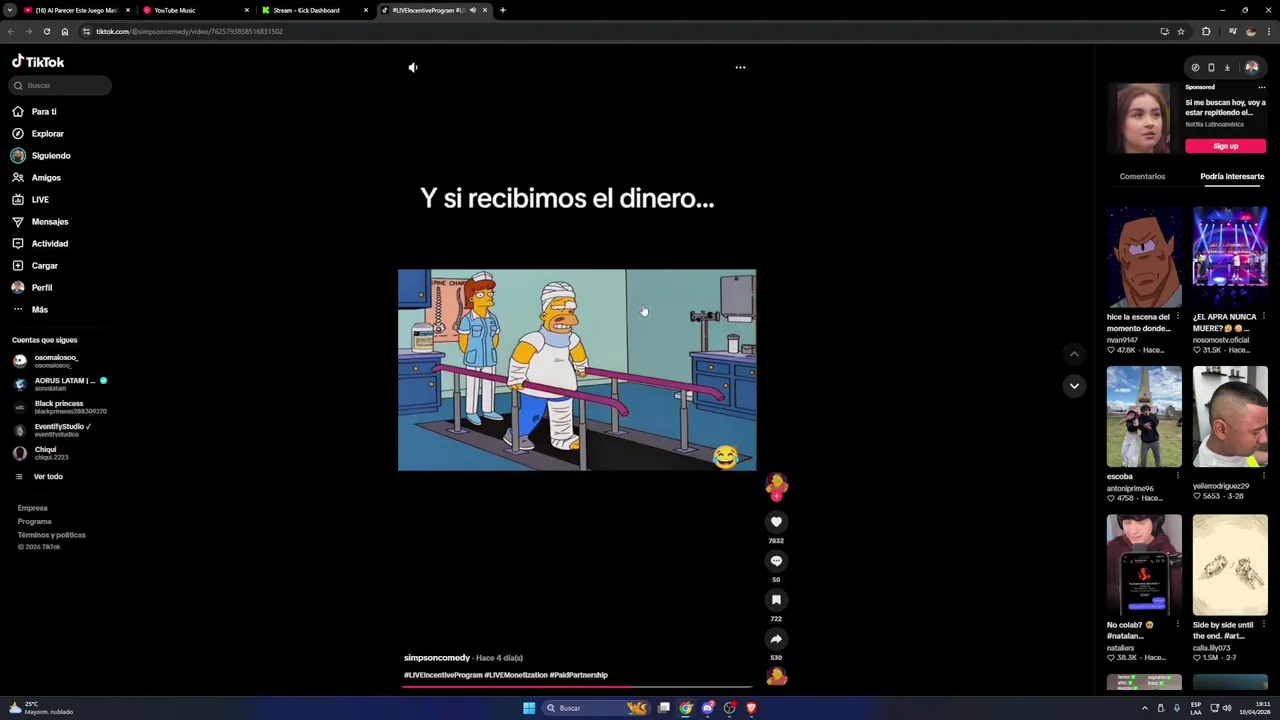Switch to the Comentarios tab

1142,176
